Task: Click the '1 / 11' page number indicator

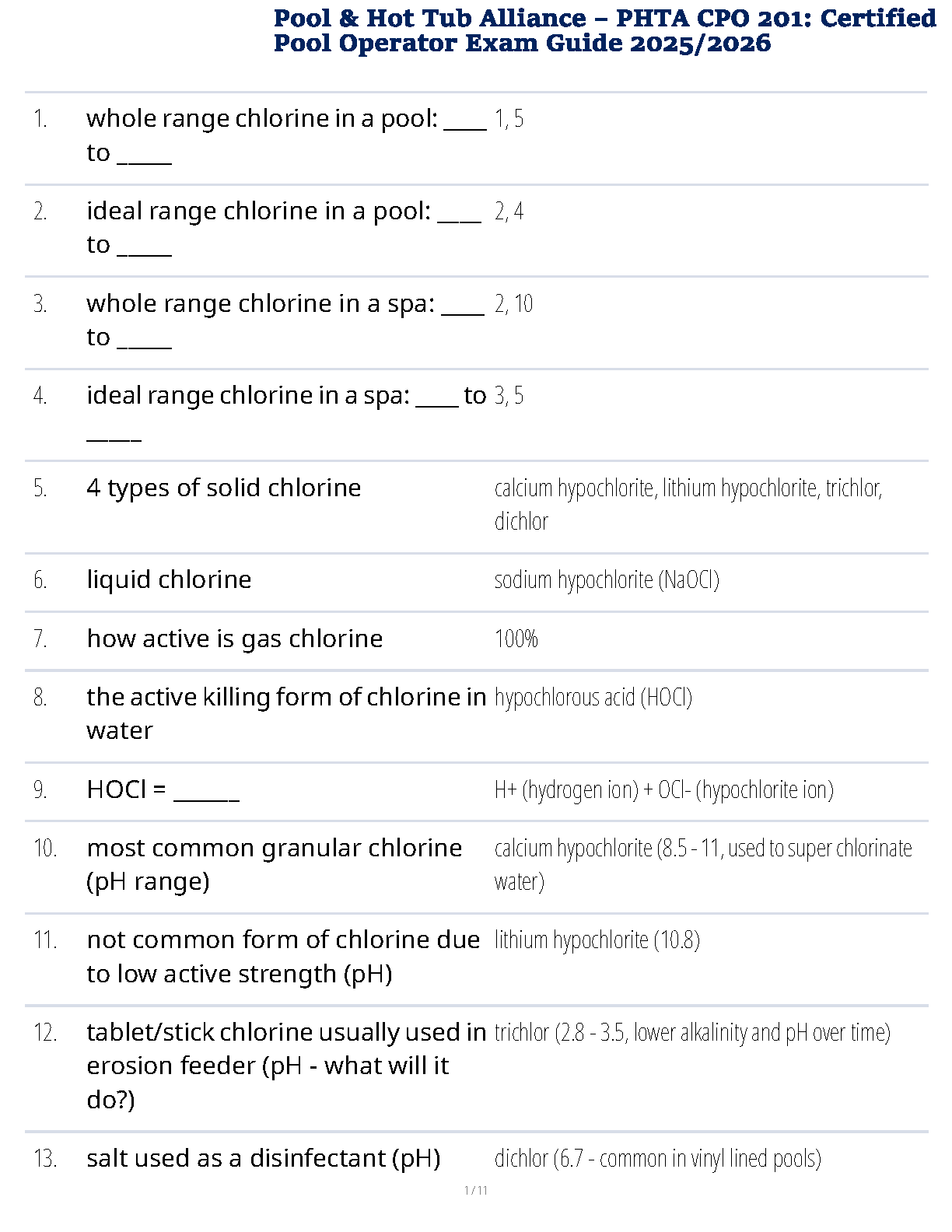Action: pos(476,1190)
